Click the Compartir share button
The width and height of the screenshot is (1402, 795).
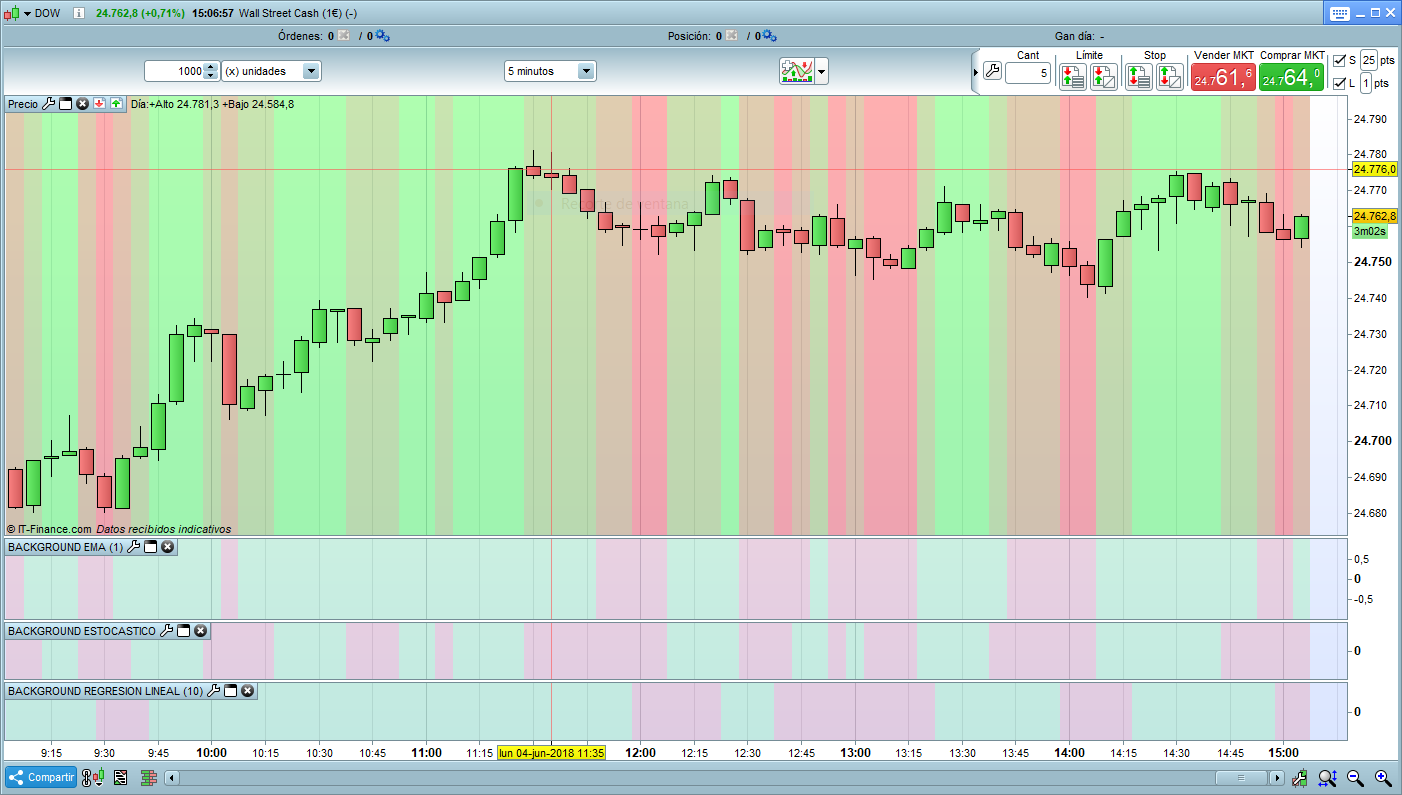tap(41, 777)
